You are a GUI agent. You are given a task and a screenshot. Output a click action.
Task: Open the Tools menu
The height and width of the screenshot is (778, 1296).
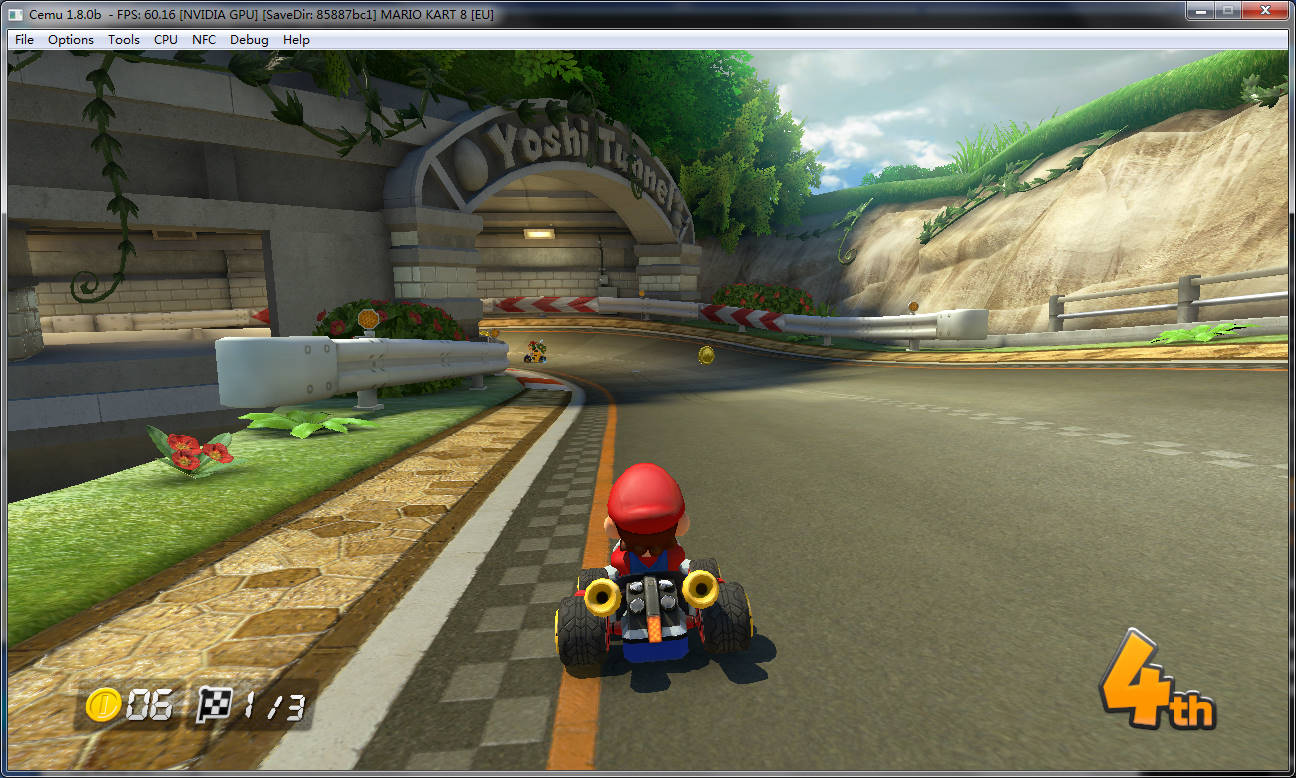[x=124, y=40]
